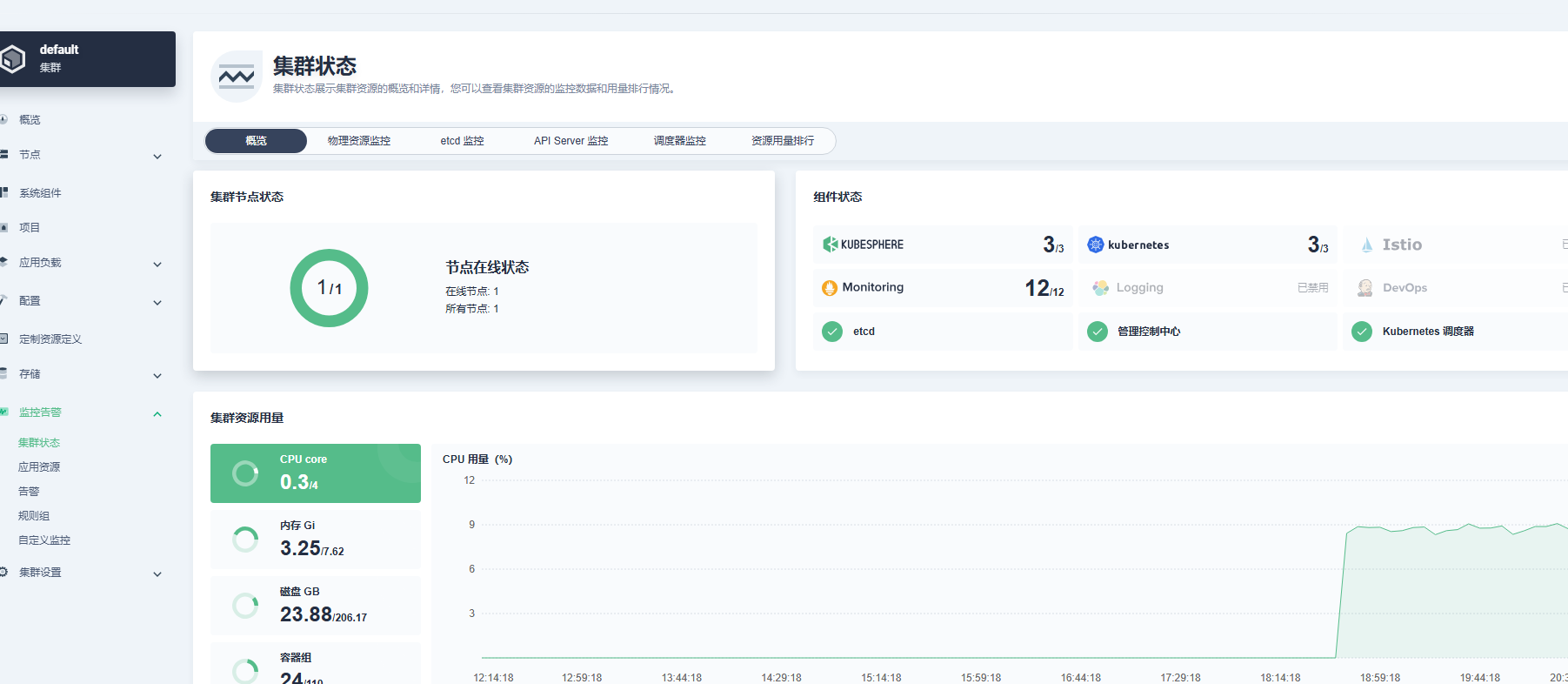The width and height of the screenshot is (1568, 684).
Task: Expand the 节点 sidebar menu
Action: [x=157, y=157]
